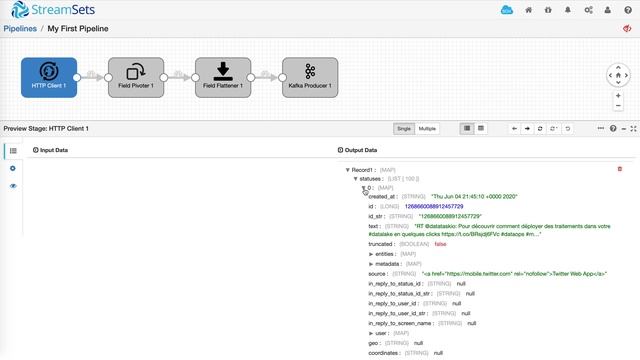Expand the user map
Image resolution: width=640 pixels, height=360 pixels.
coord(371,333)
